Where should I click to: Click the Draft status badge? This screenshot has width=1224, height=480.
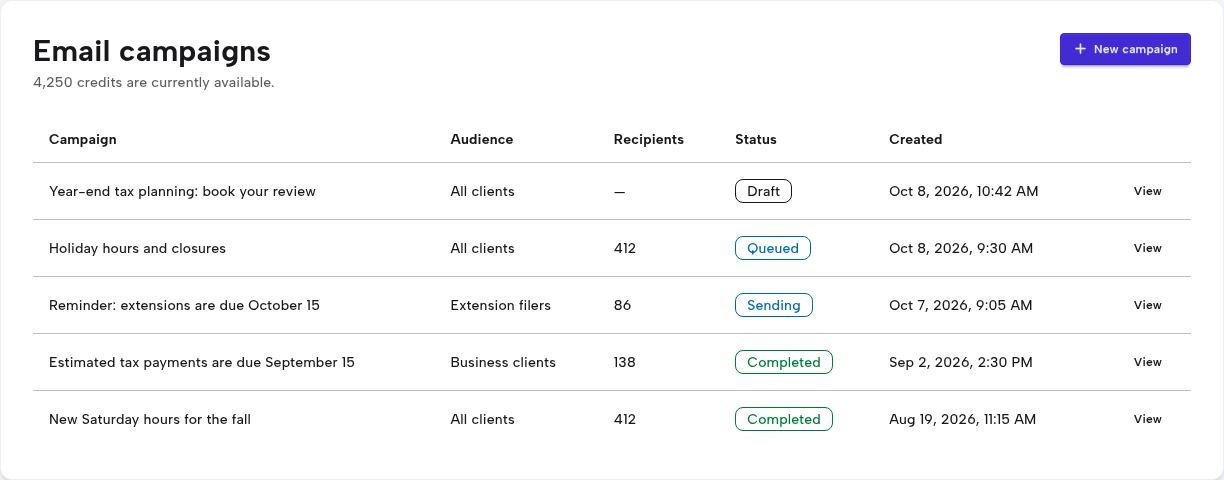(763, 191)
